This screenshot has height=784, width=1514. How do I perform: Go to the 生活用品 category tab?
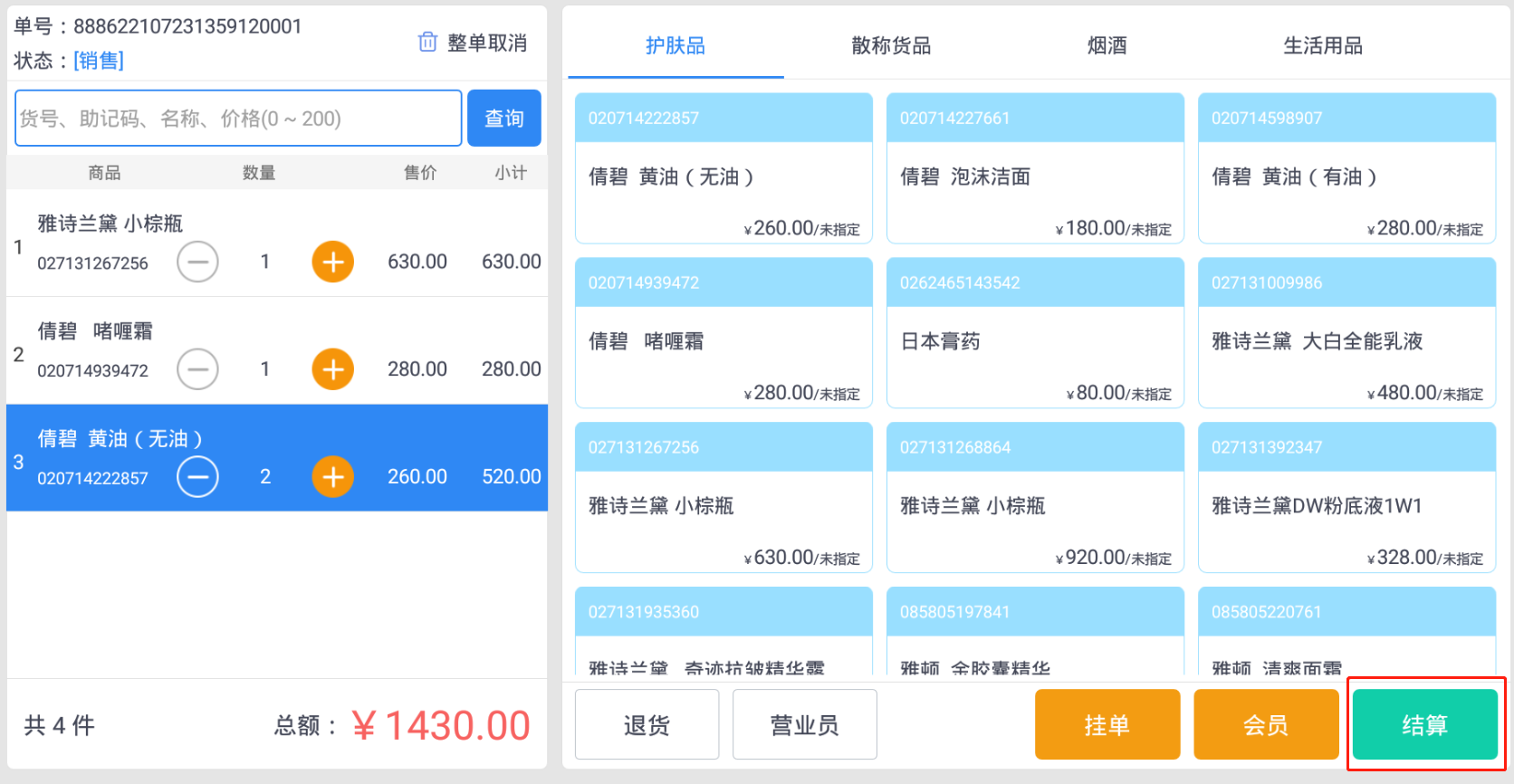(x=1323, y=45)
